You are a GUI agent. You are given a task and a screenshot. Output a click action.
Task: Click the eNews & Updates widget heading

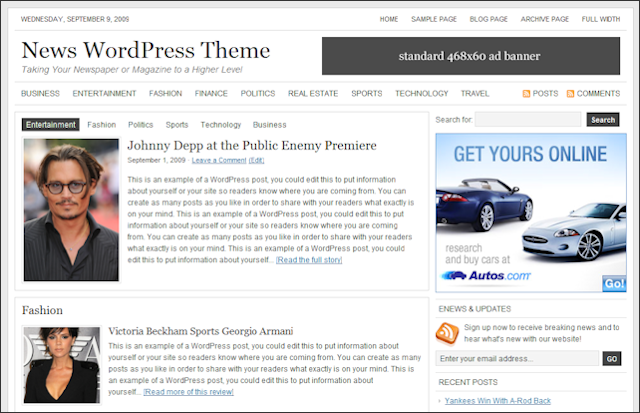point(475,309)
